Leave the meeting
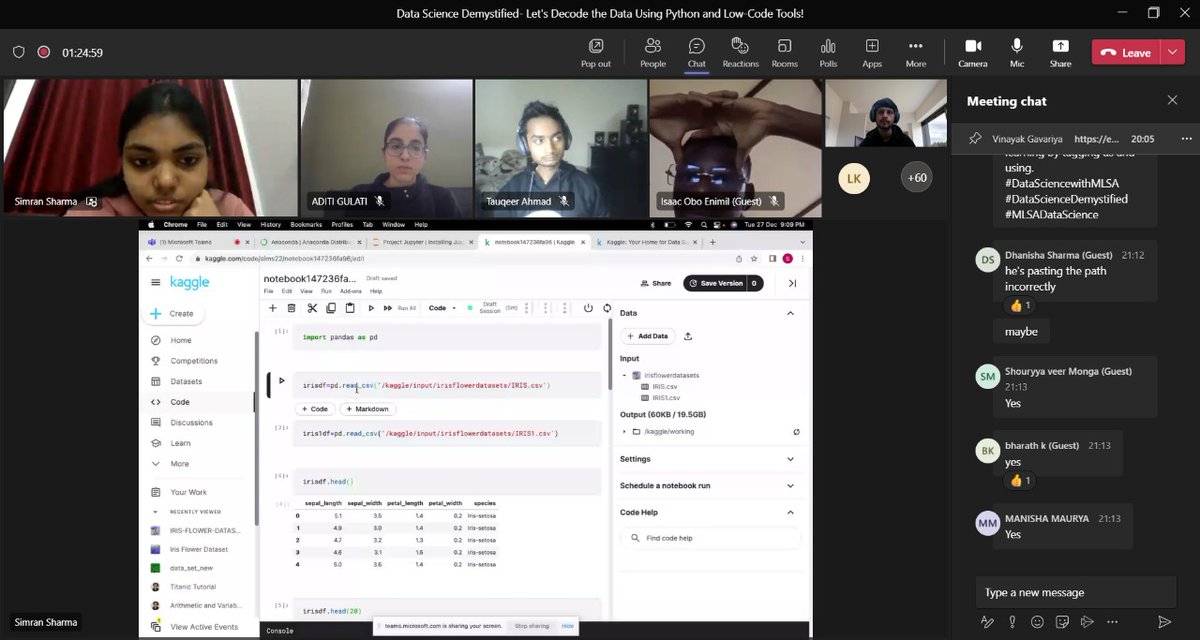Viewport: 1200px width, 640px height. [x=1126, y=53]
